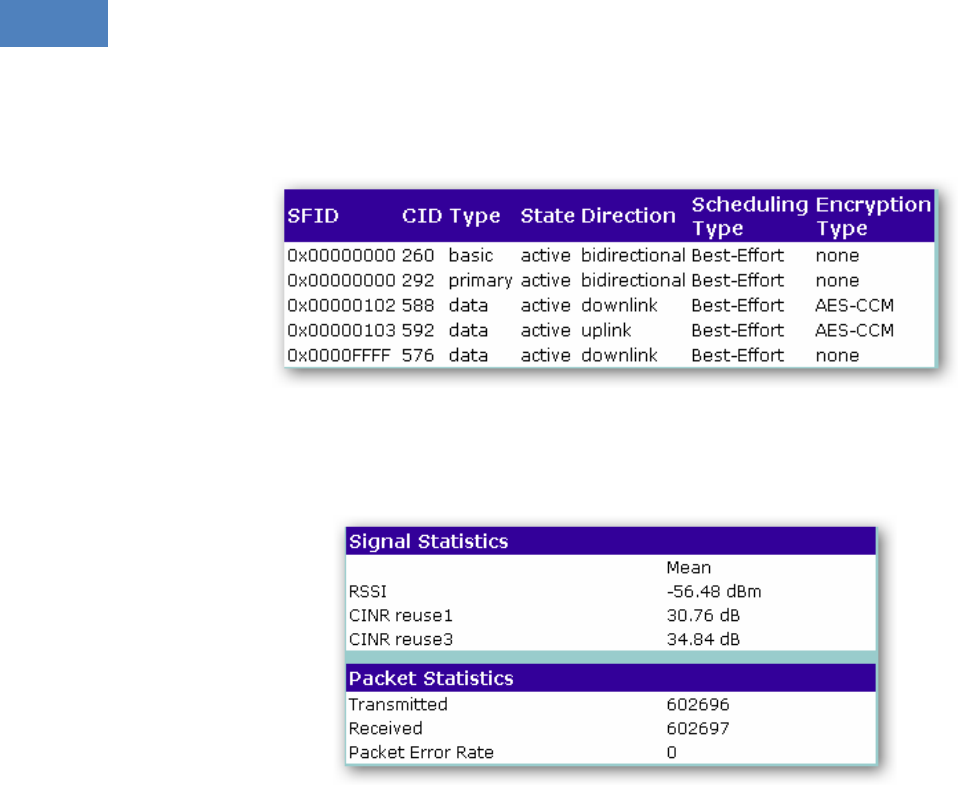Click 'bidirectional' in the CID 260 row
Image resolution: width=958 pixels, height=785 pixels.
[633, 255]
